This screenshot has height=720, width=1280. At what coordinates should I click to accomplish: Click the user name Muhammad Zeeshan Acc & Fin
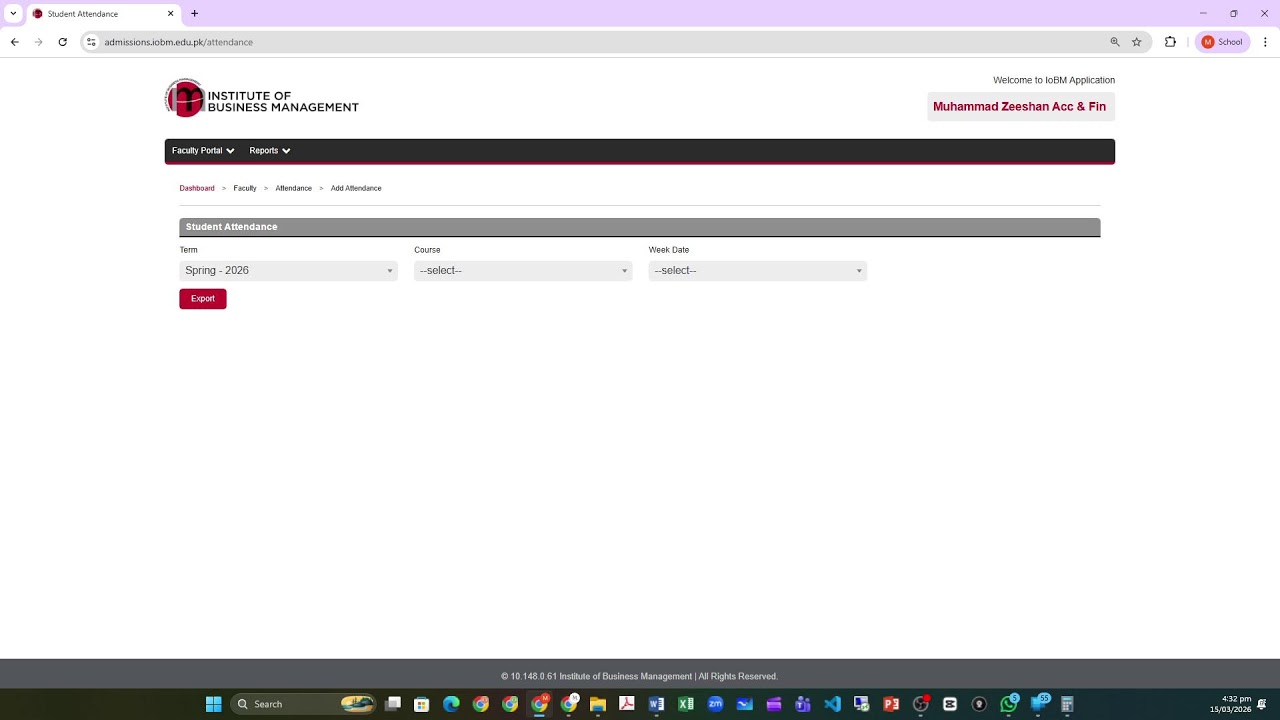click(1020, 107)
